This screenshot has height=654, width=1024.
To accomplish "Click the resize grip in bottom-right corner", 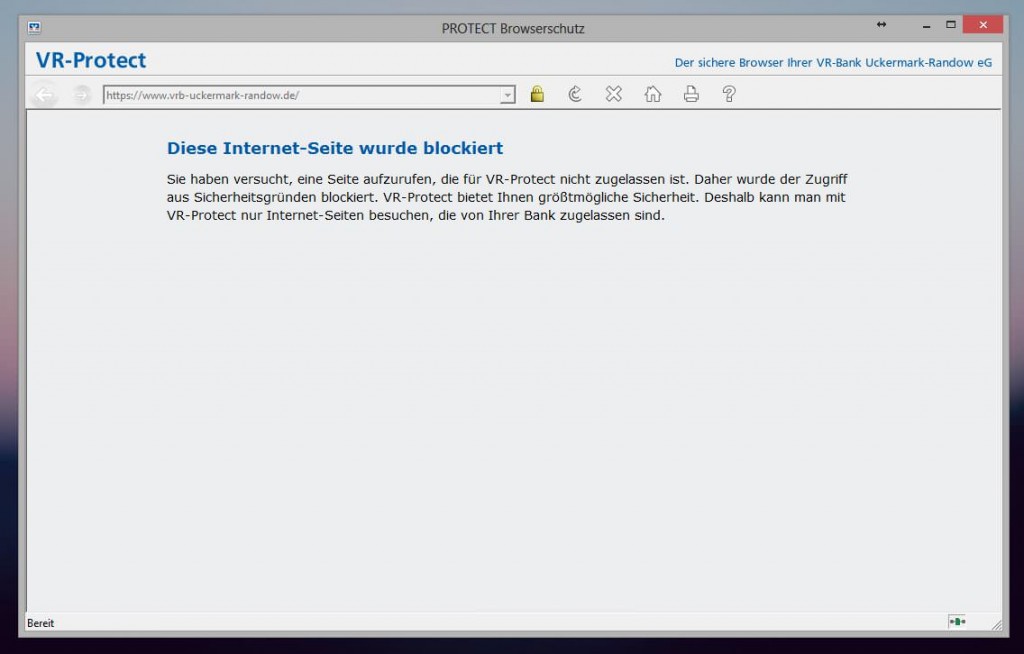I will 996,625.
